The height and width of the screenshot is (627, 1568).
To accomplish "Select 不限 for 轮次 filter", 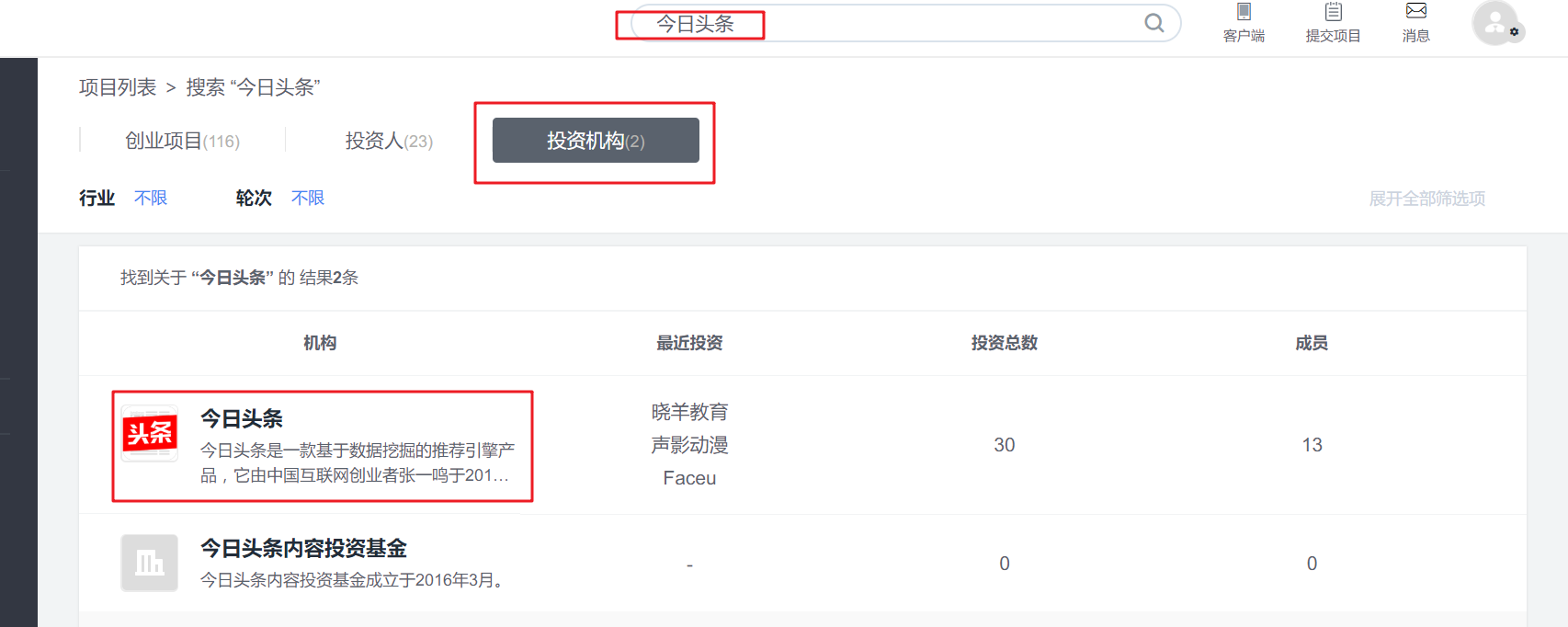I will pos(308,198).
